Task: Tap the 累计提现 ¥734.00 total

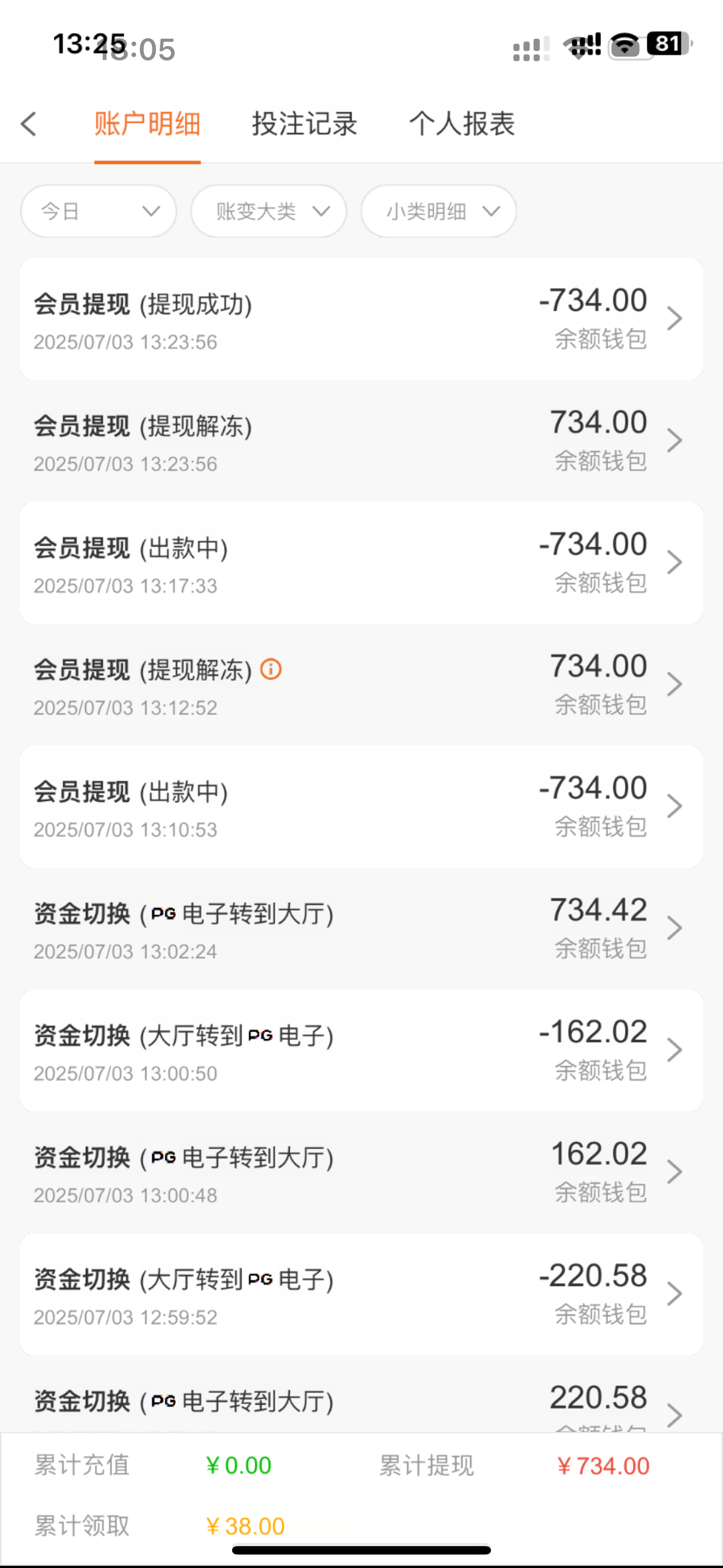Action: [602, 1466]
